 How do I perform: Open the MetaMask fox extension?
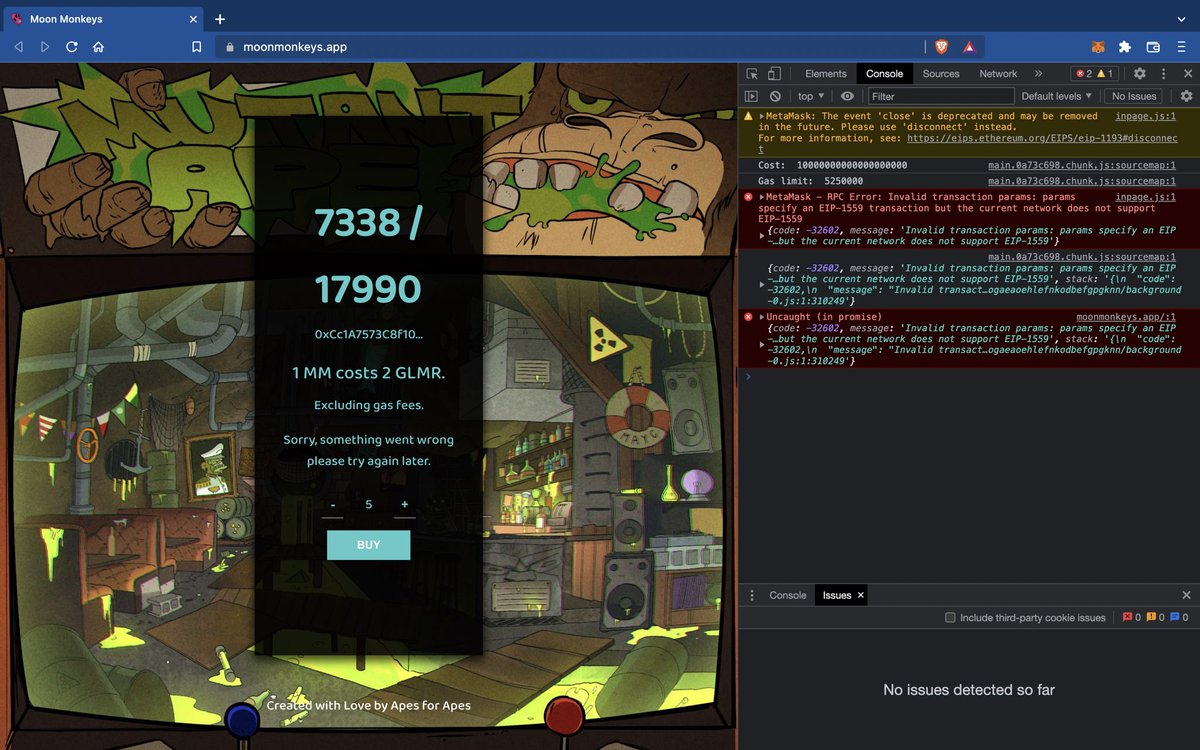1098,47
